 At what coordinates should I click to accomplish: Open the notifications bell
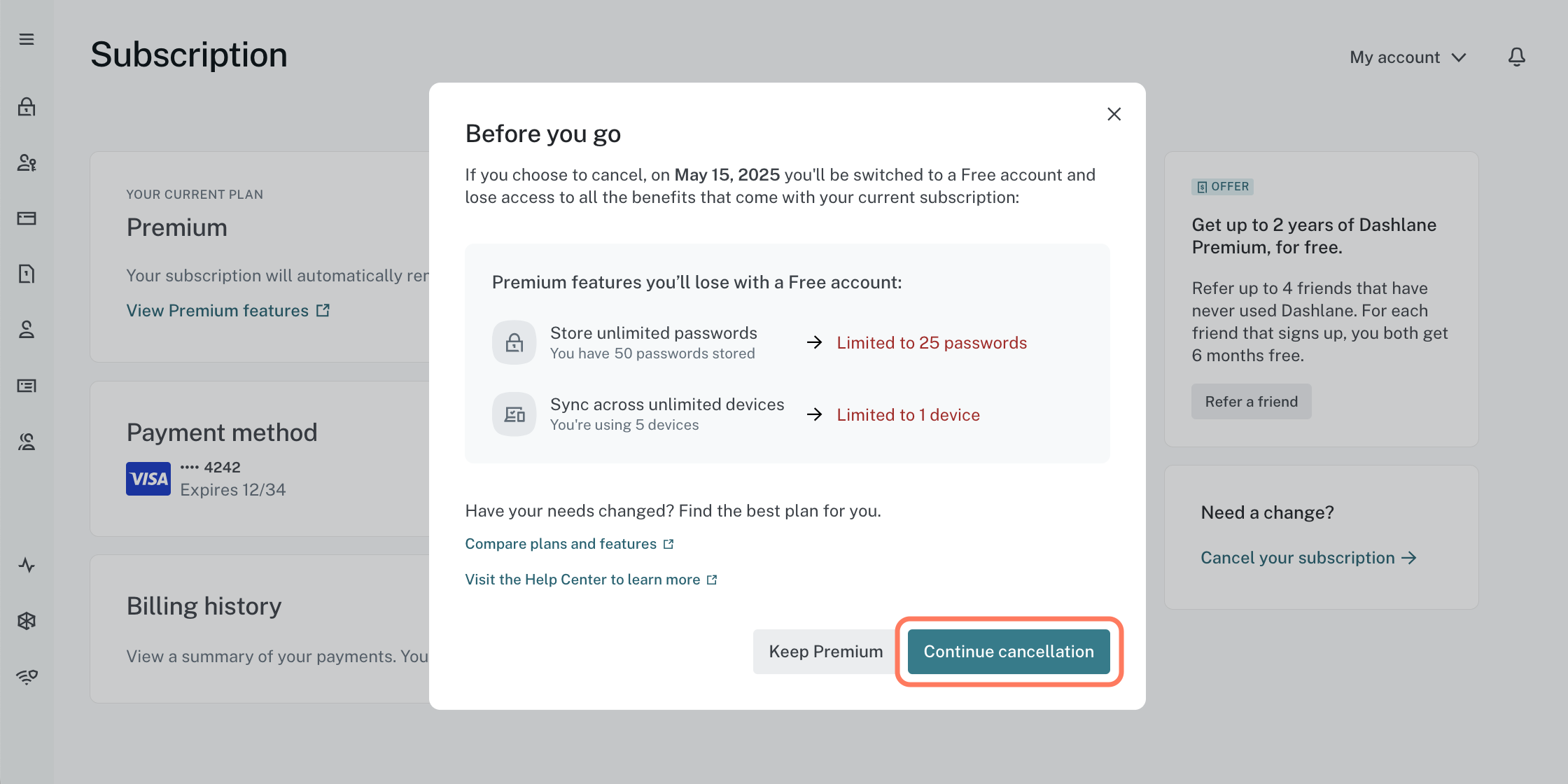click(x=1516, y=57)
